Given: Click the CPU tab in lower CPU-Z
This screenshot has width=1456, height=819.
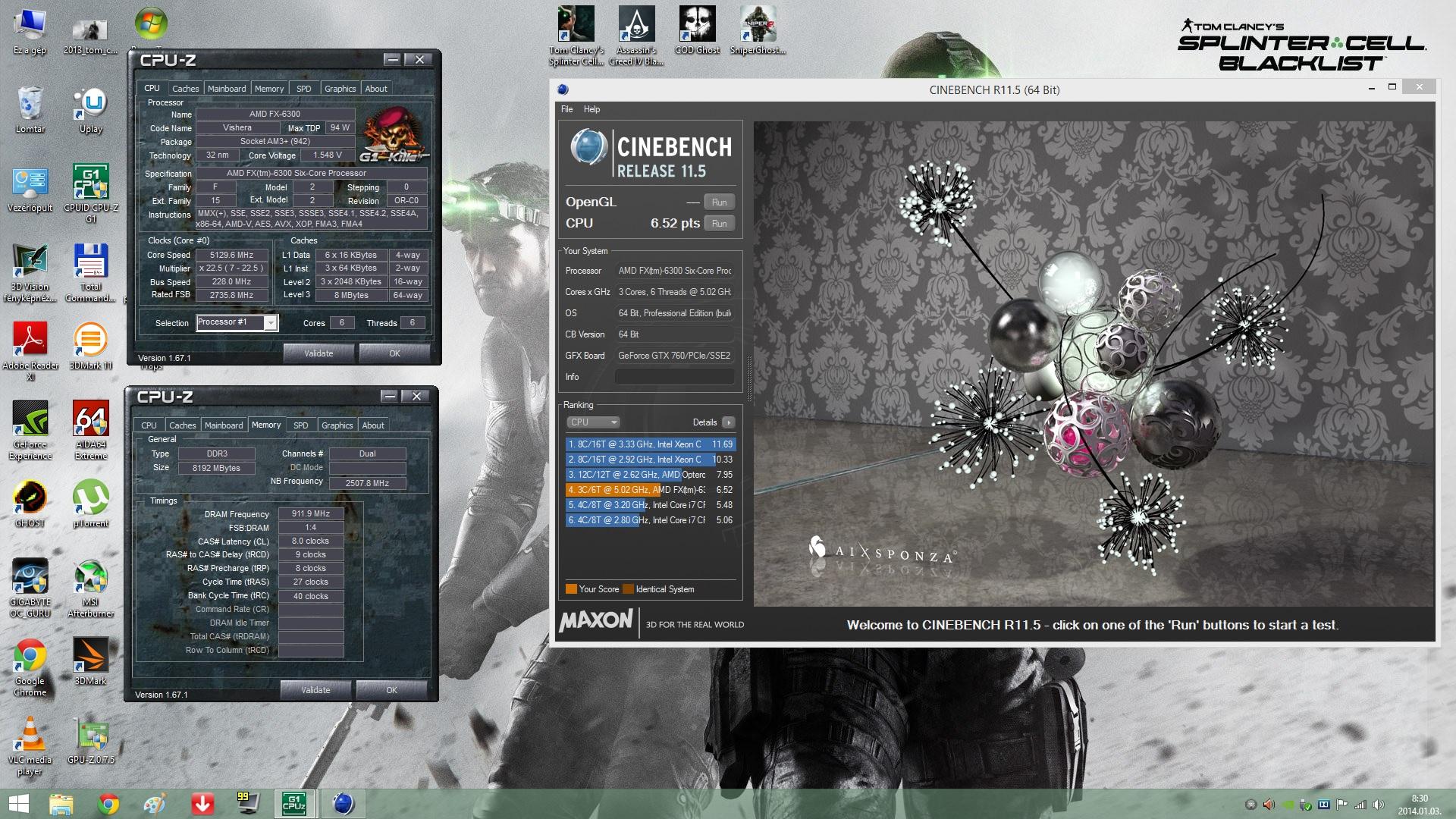Looking at the screenshot, I should click(x=149, y=425).
